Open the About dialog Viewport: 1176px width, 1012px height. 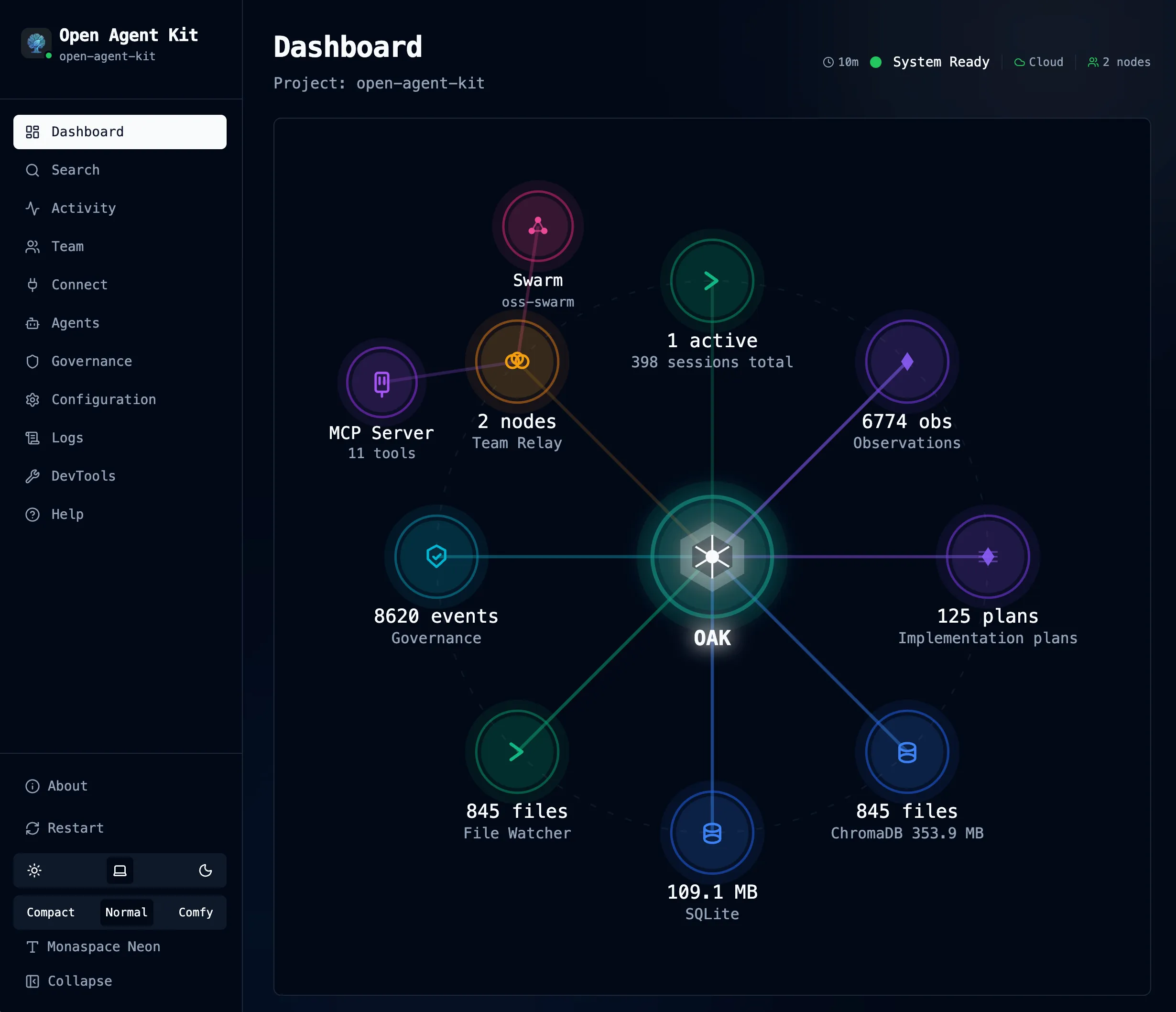click(x=66, y=786)
